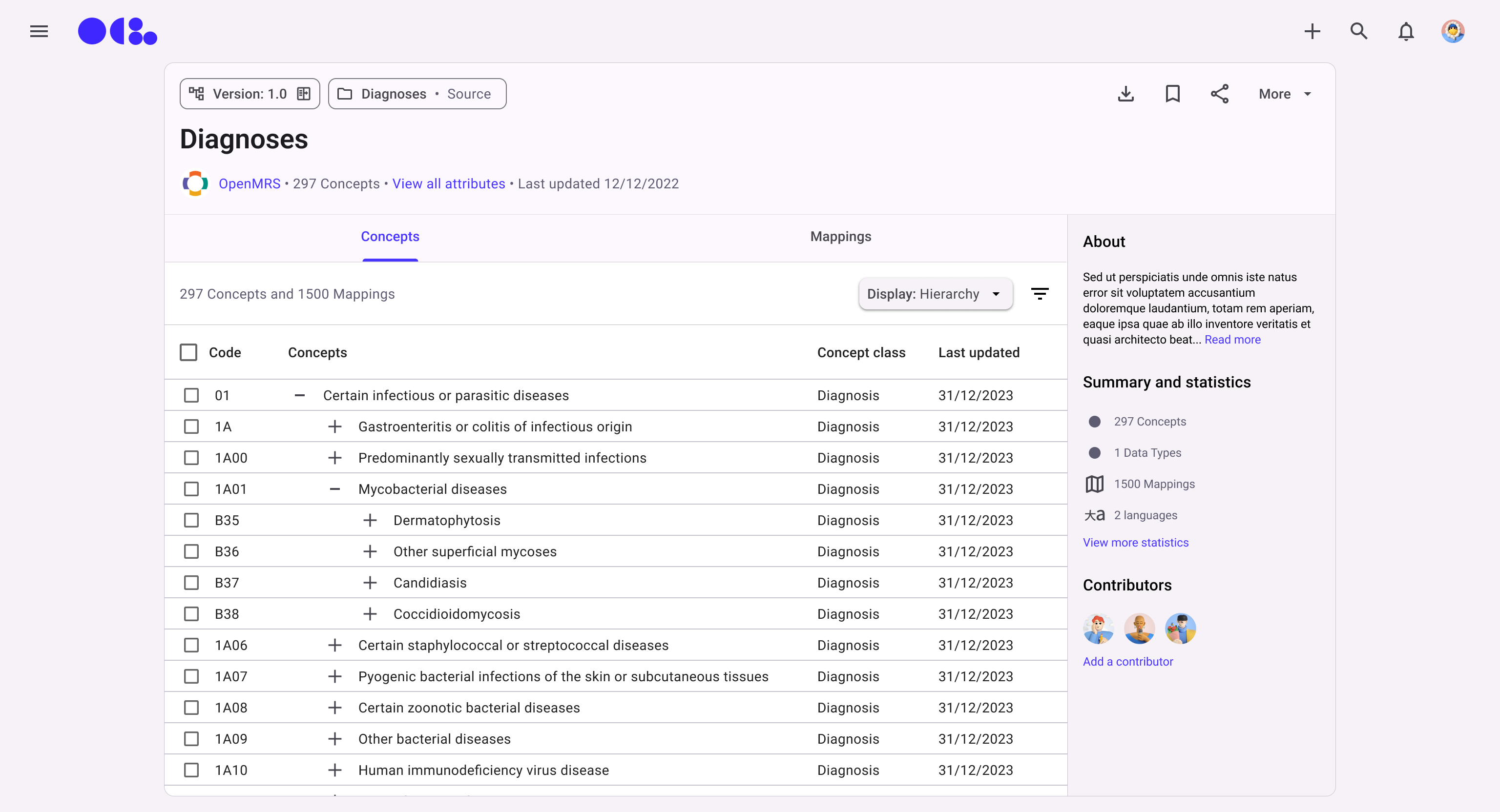Share this source via share icon
The width and height of the screenshot is (1500, 812).
(1219, 94)
